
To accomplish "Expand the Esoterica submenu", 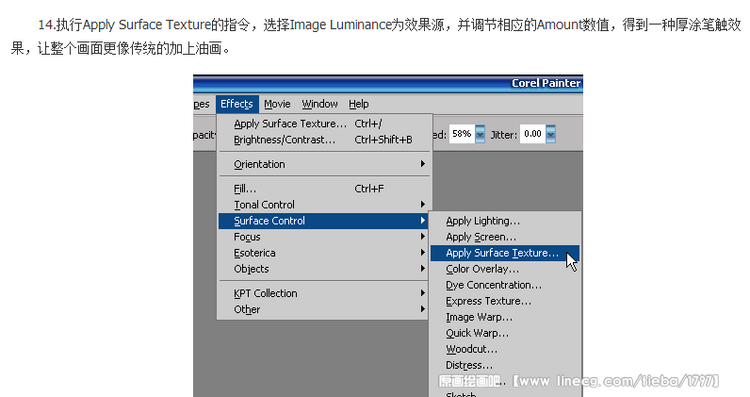I will 324,253.
